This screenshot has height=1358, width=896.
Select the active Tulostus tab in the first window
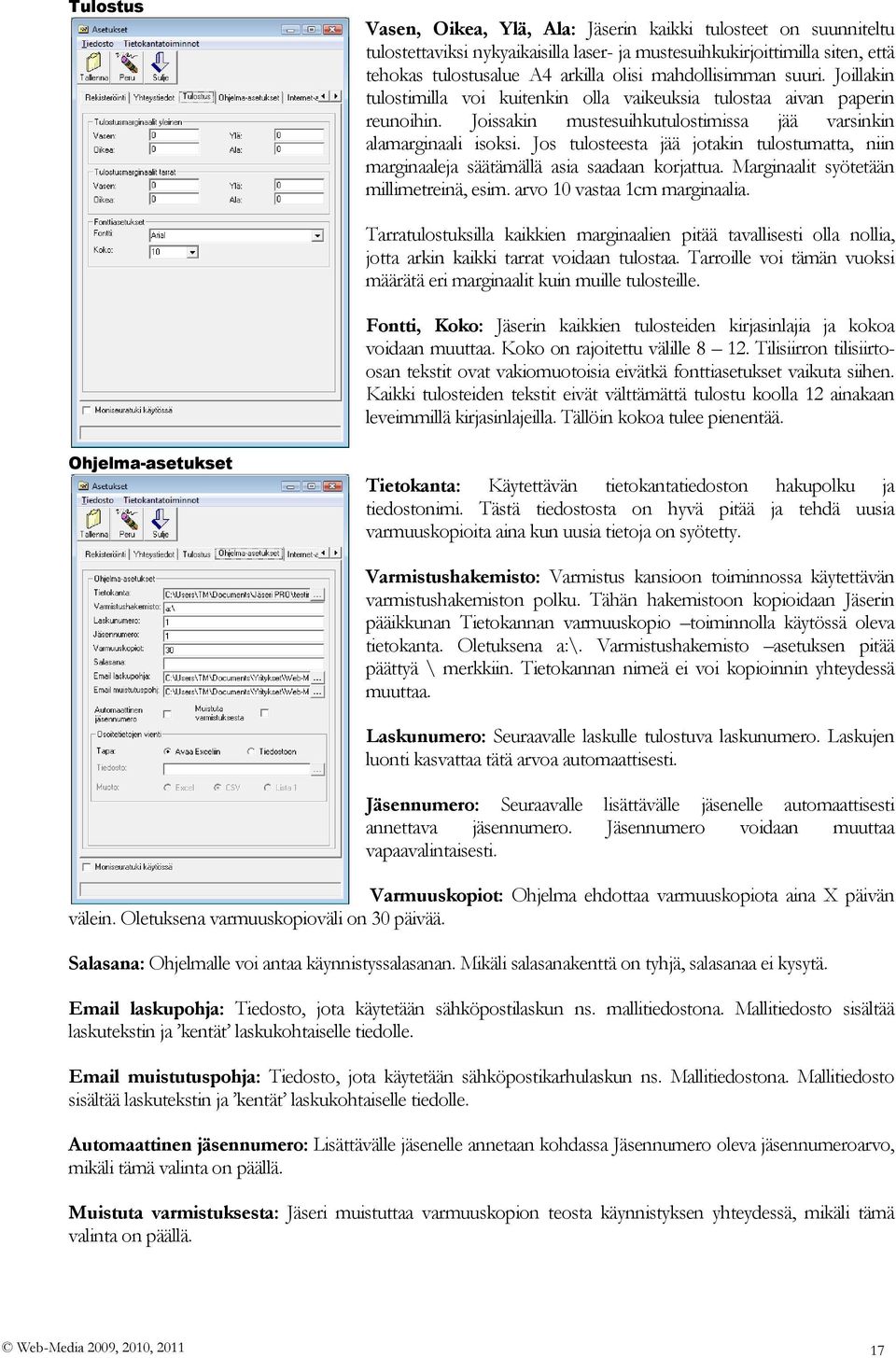click(x=197, y=96)
